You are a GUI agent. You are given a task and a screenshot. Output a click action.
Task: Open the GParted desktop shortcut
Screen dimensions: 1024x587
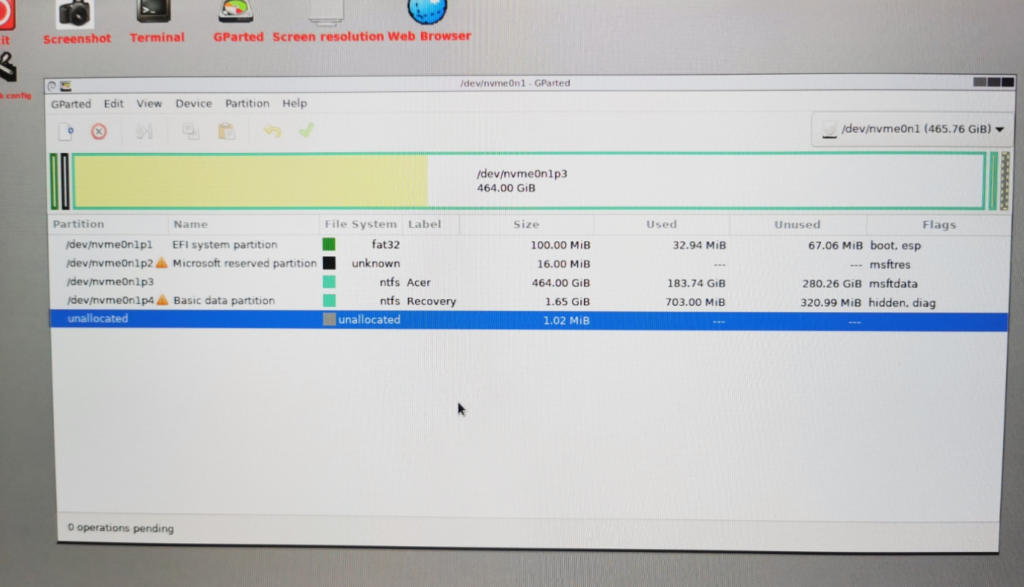[x=237, y=22]
